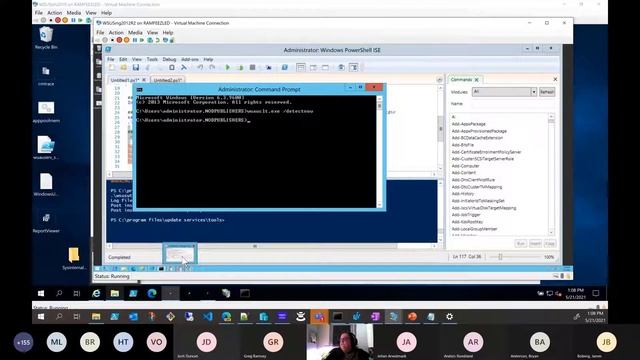This screenshot has height=360, width=640.
Task: Click red Turn Off button in inner VM toolbar
Action: click(119, 40)
